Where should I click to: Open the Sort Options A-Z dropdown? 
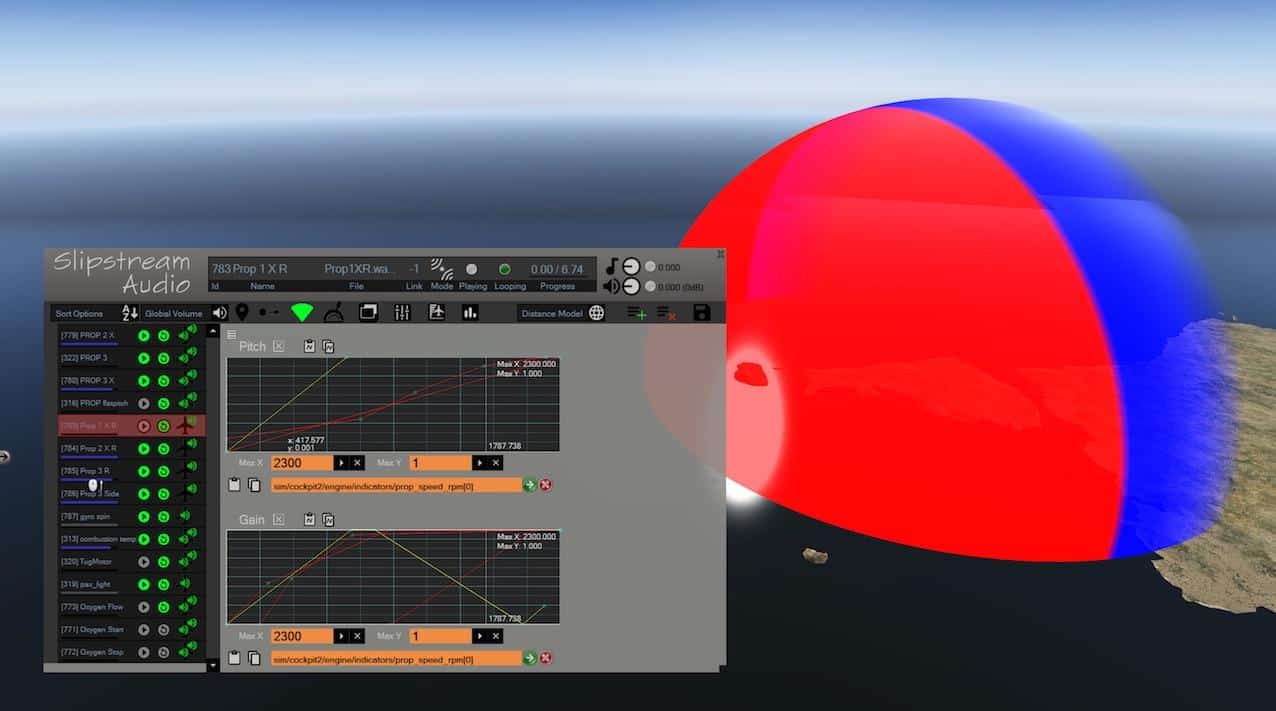pyautogui.click(x=129, y=313)
